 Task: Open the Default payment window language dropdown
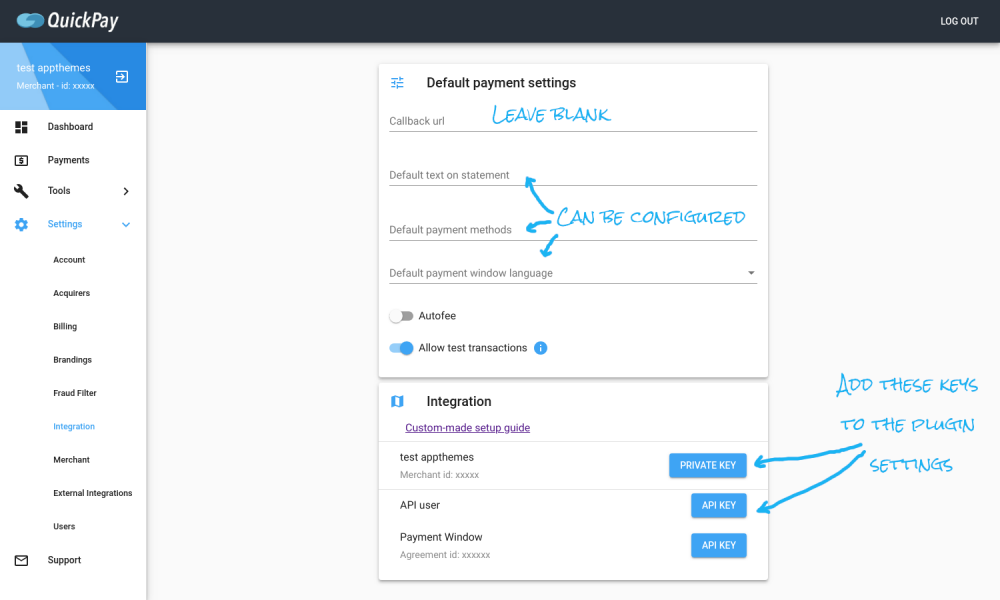[573, 273]
